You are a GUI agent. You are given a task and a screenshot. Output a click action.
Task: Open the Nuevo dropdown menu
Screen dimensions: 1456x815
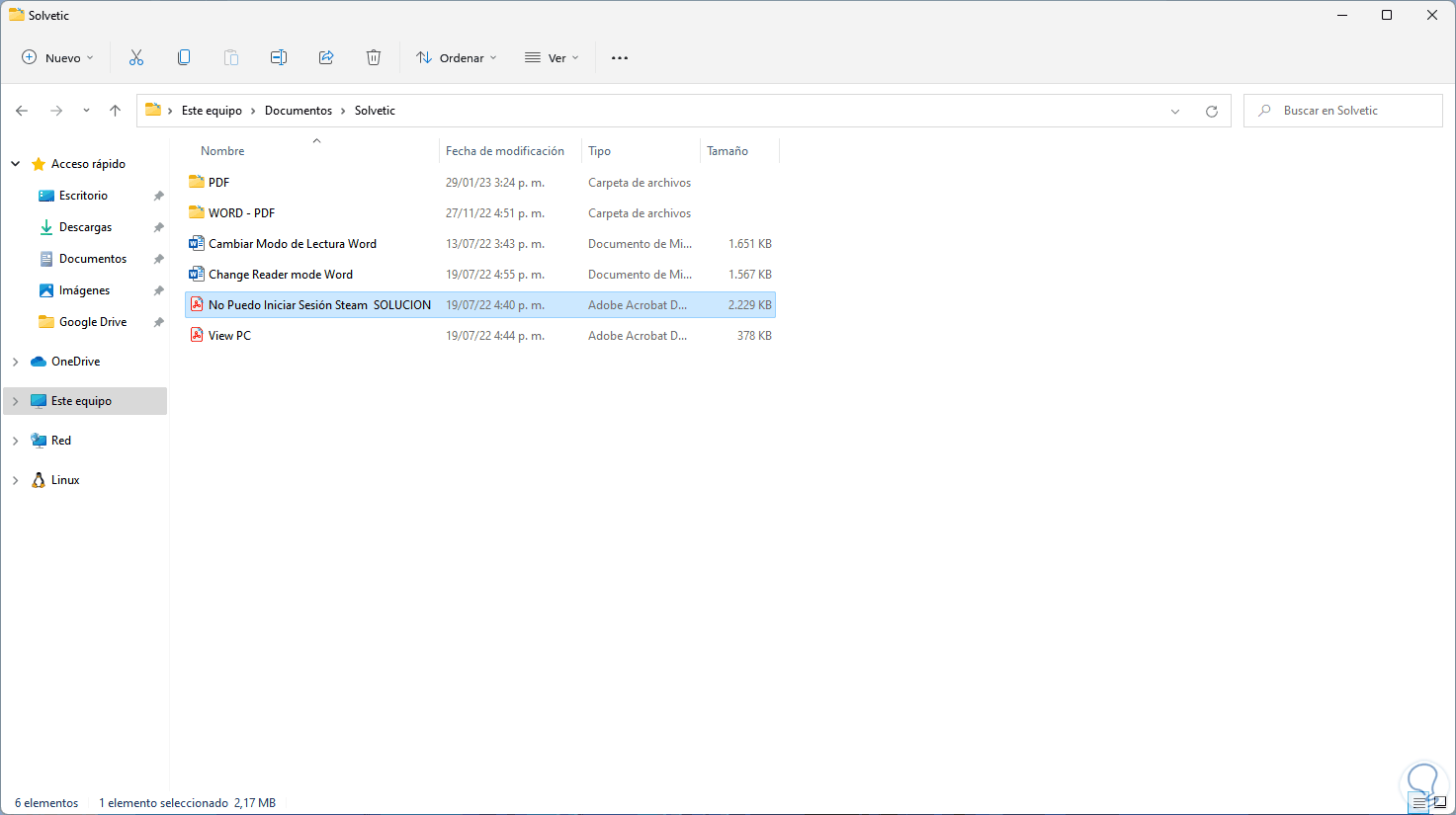click(58, 57)
